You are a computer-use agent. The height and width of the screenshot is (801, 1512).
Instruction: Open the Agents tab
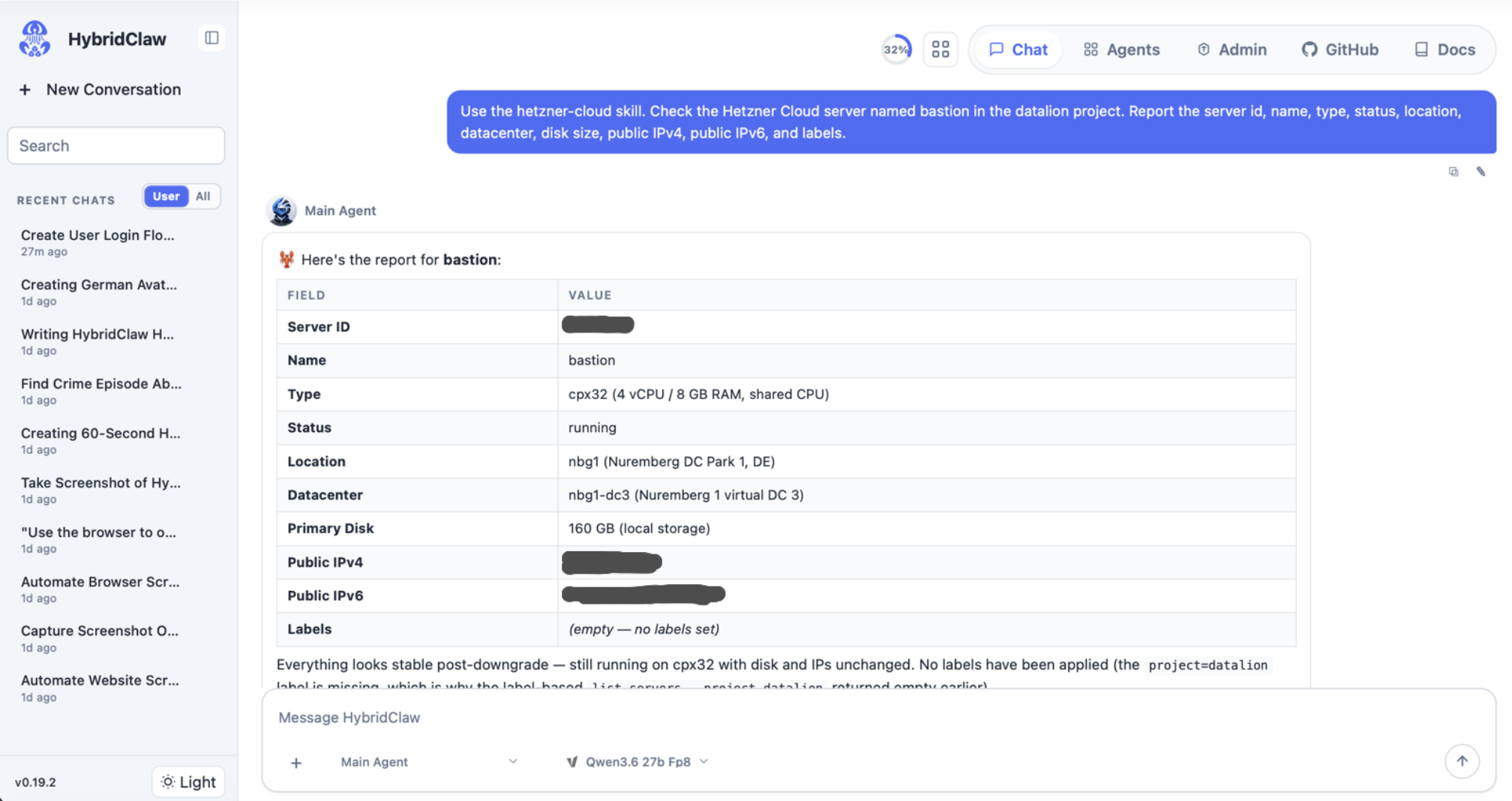(x=1122, y=49)
